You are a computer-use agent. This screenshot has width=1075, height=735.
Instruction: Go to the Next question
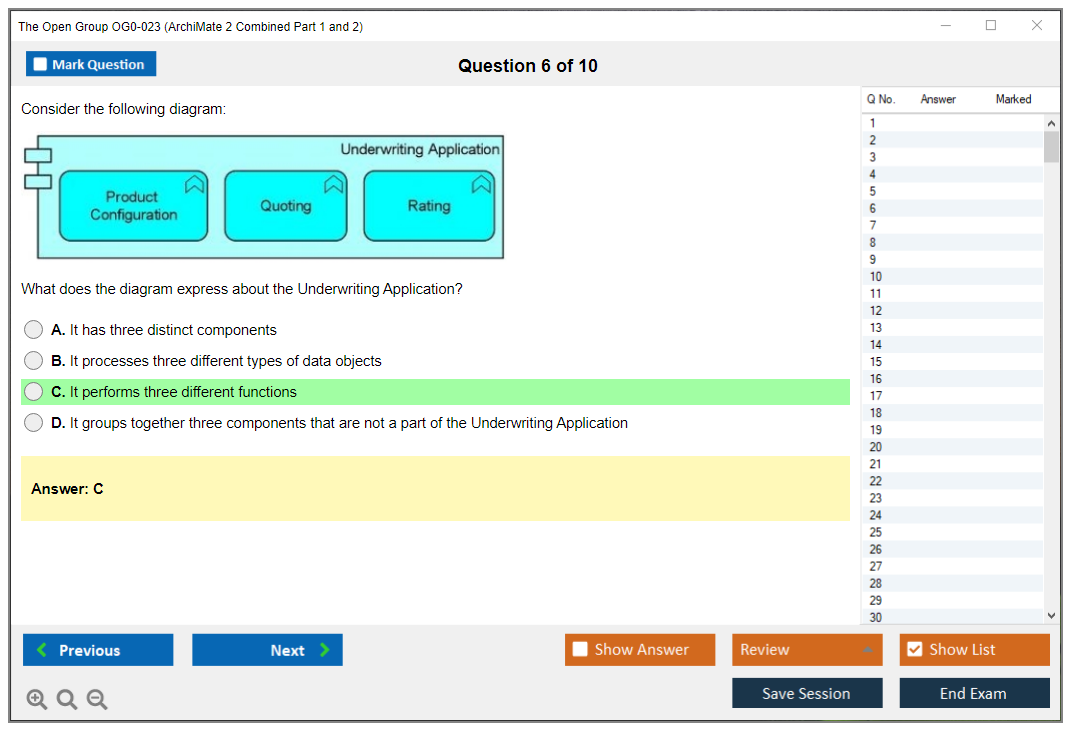tap(267, 650)
